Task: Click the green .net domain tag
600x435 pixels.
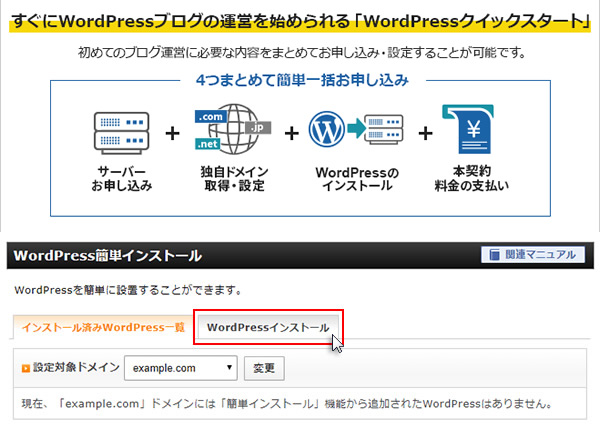Action: tap(207, 144)
